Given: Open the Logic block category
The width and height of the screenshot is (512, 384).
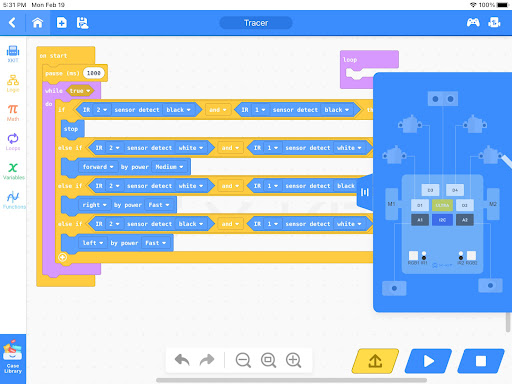Looking at the screenshot, I should coord(13,83).
